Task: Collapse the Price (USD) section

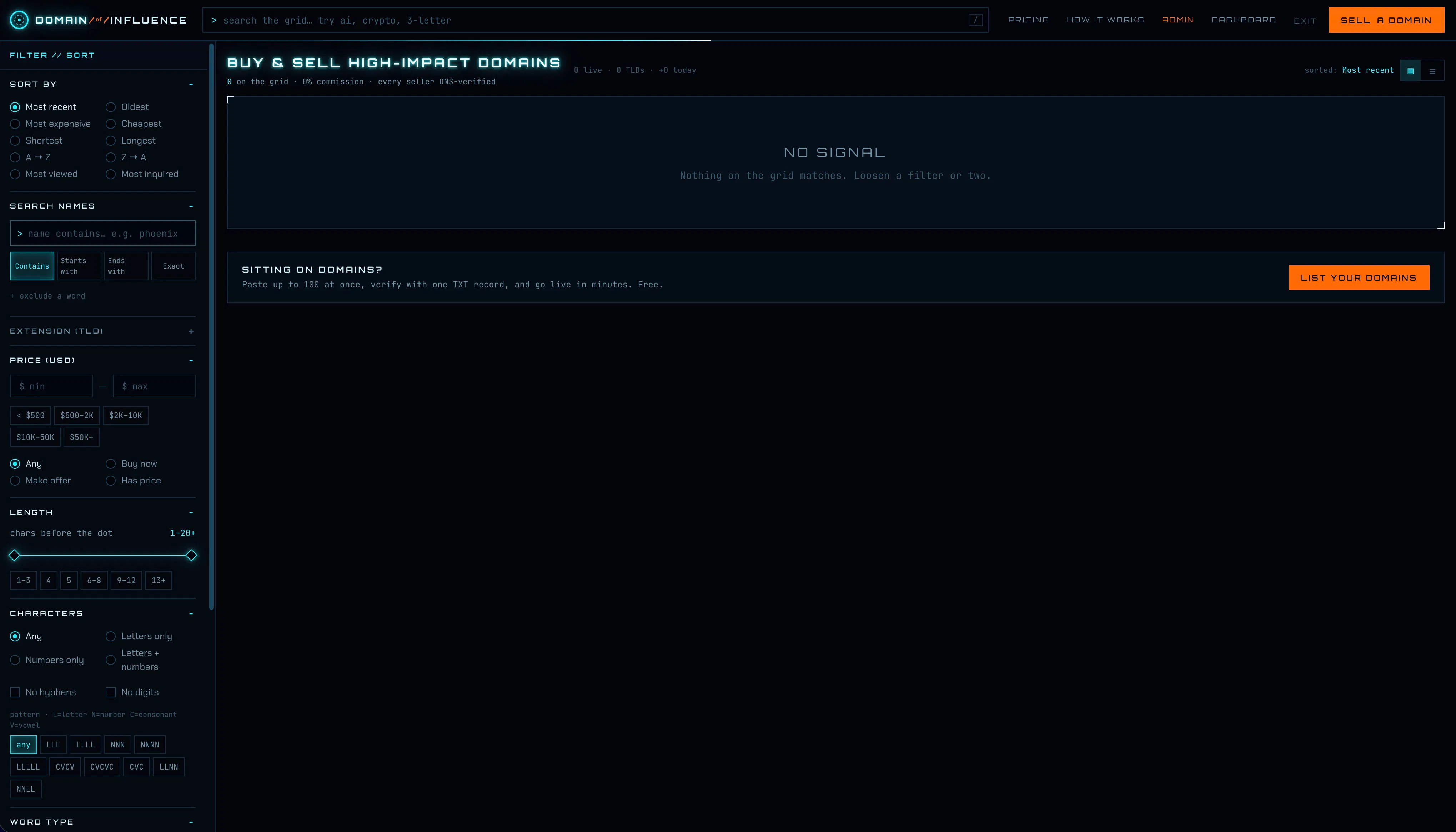Action: pos(191,361)
